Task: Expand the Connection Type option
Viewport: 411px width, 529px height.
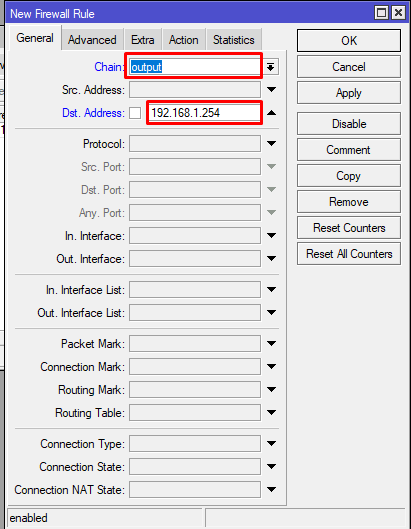Action: pyautogui.click(x=271, y=443)
